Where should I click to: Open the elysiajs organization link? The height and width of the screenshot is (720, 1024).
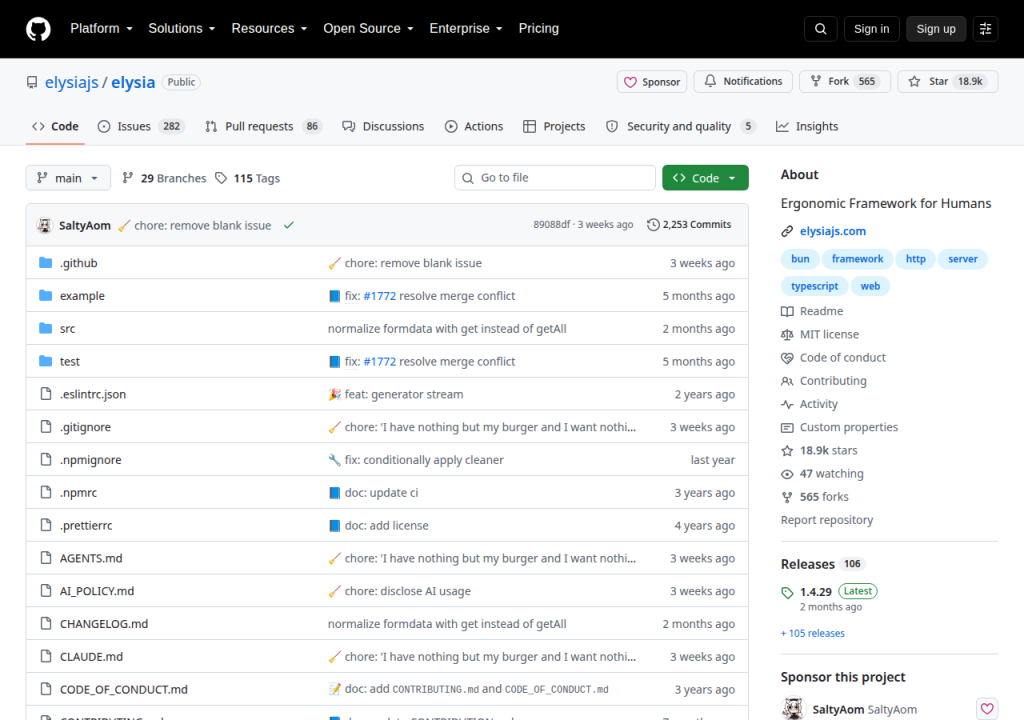click(x=71, y=82)
